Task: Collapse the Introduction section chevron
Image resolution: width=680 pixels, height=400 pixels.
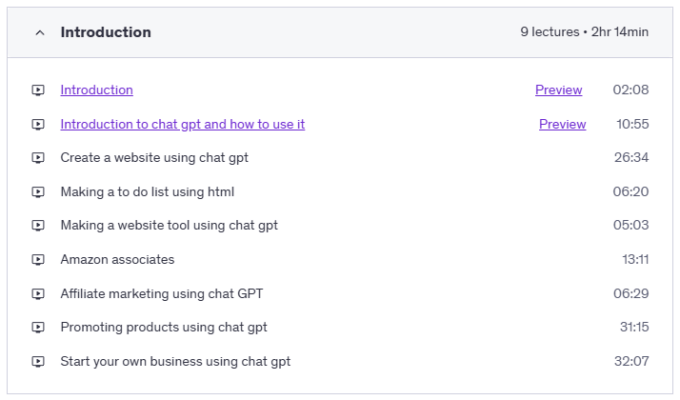Action: coord(39,33)
